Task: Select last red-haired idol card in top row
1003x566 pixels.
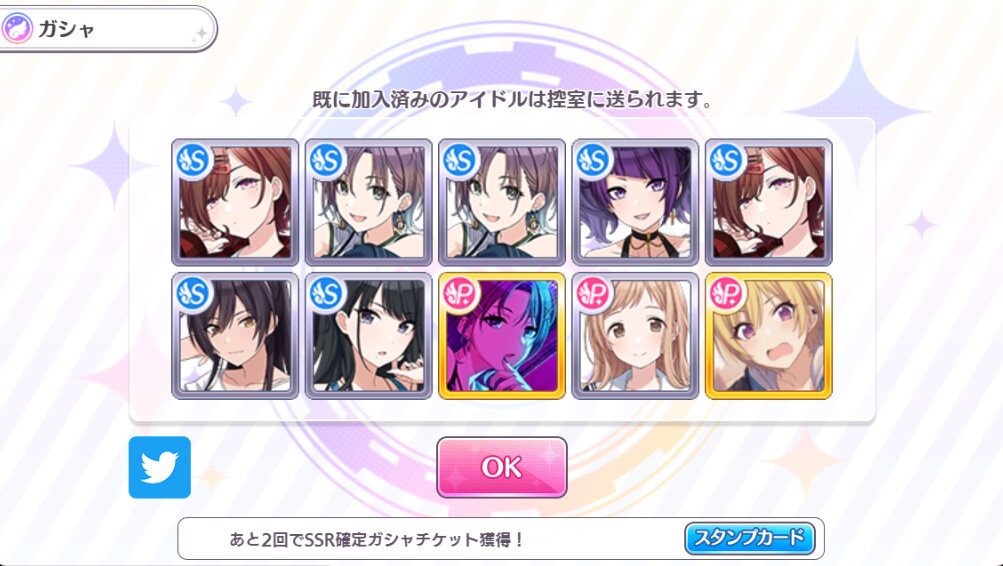Action: [x=769, y=202]
